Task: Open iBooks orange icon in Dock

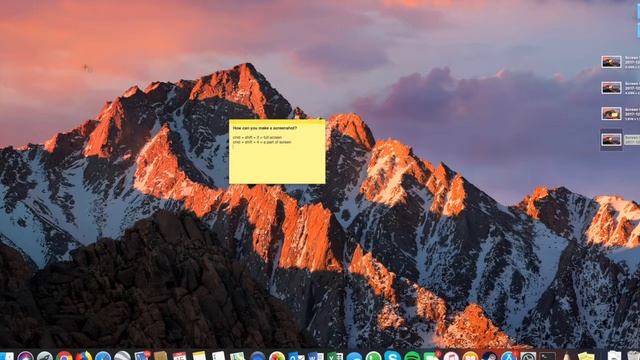Action: click(x=470, y=356)
